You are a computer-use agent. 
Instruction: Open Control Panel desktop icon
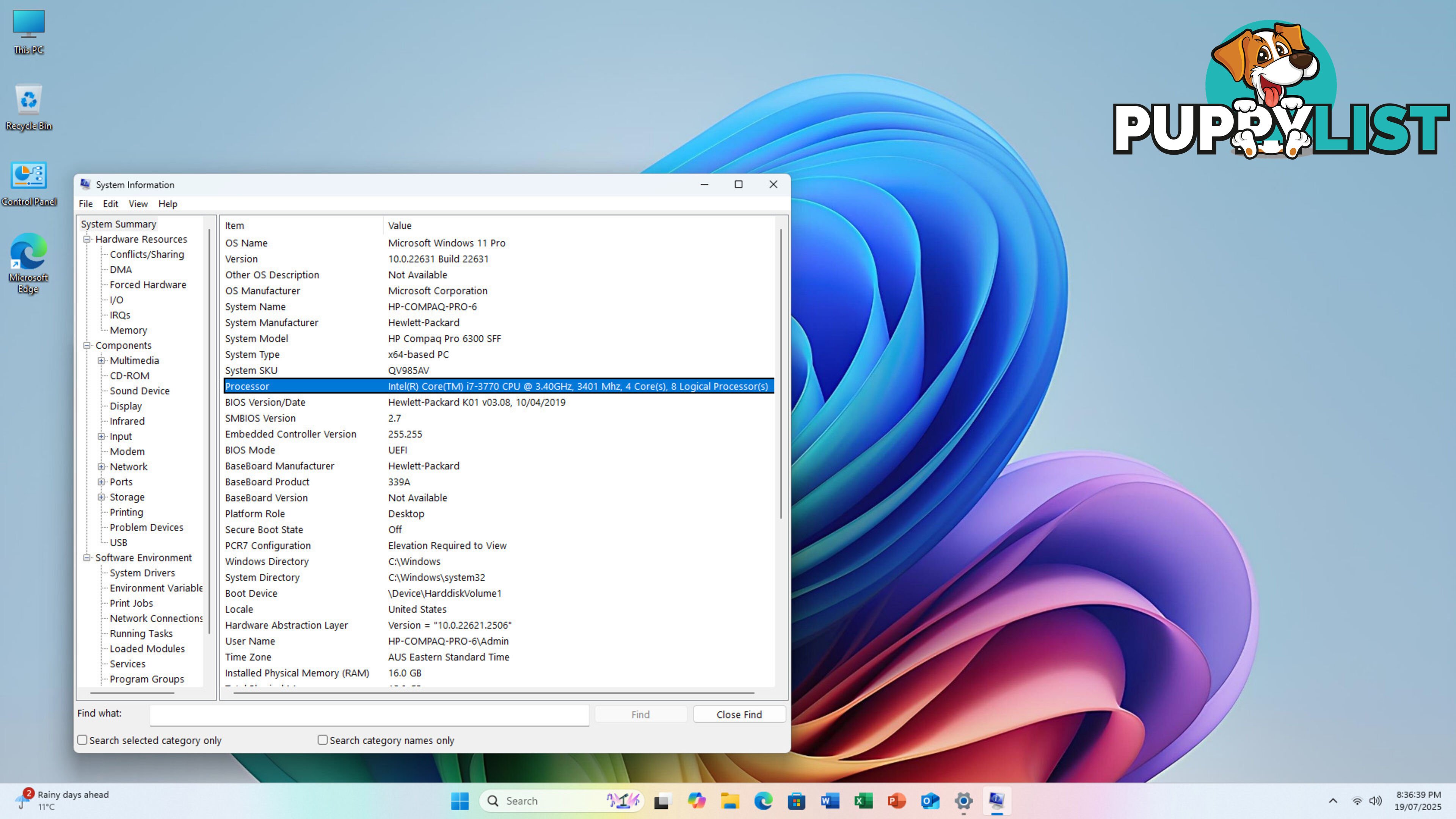click(x=28, y=184)
